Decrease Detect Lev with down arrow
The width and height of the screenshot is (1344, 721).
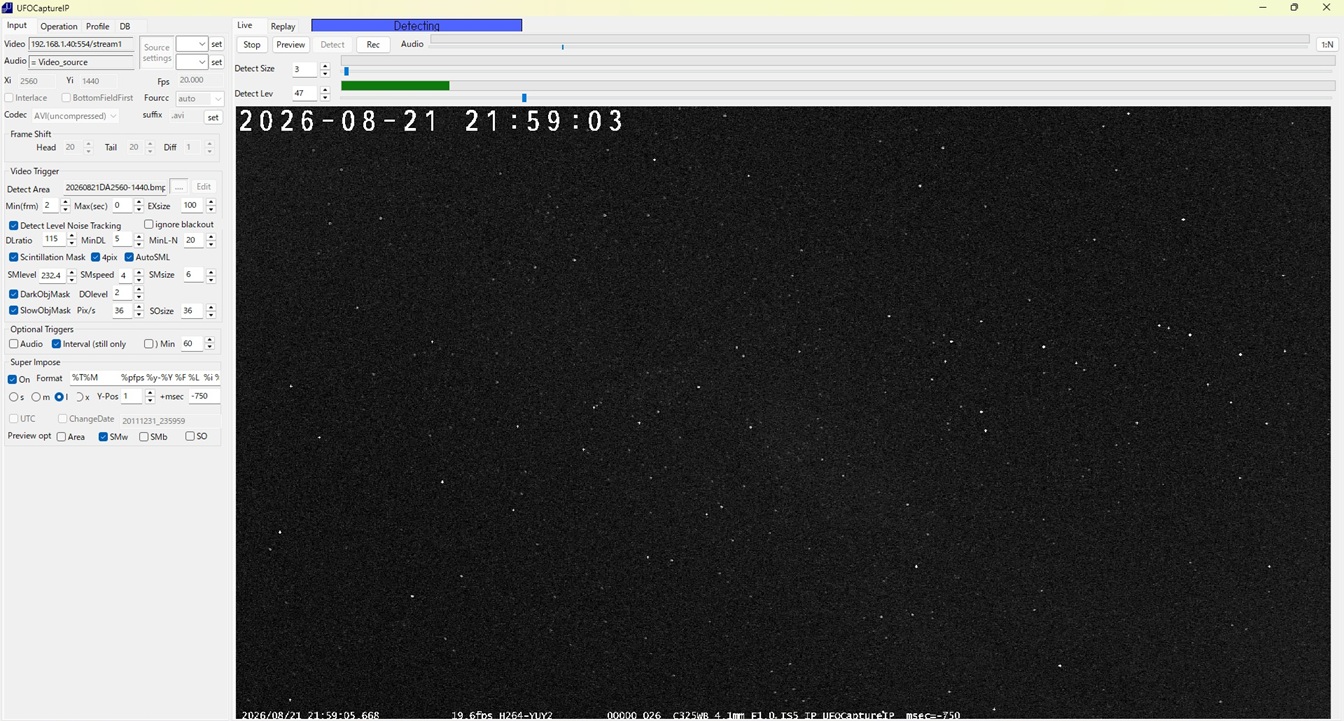[x=325, y=97]
